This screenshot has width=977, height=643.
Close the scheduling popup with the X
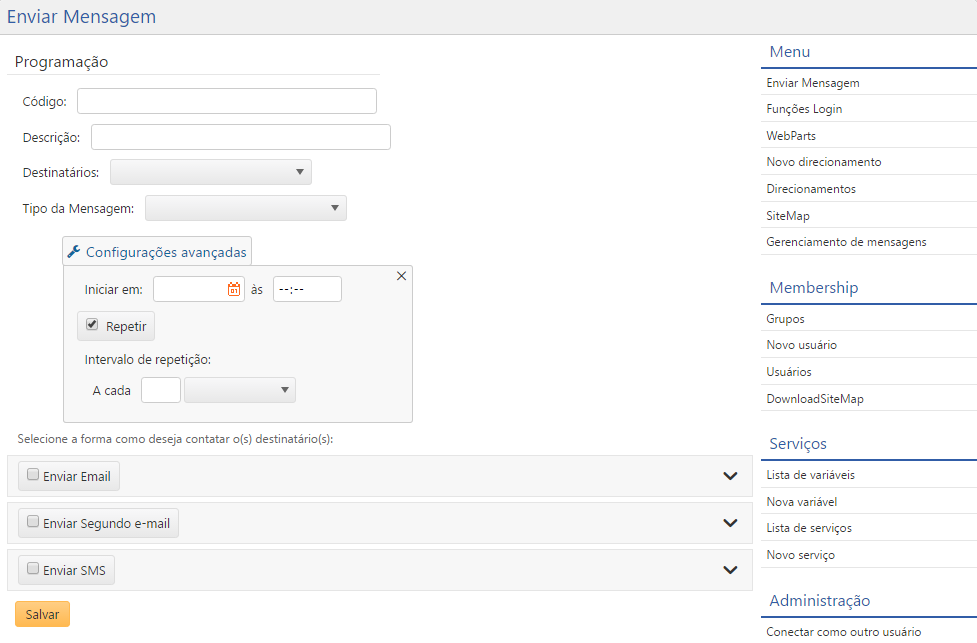coord(401,275)
